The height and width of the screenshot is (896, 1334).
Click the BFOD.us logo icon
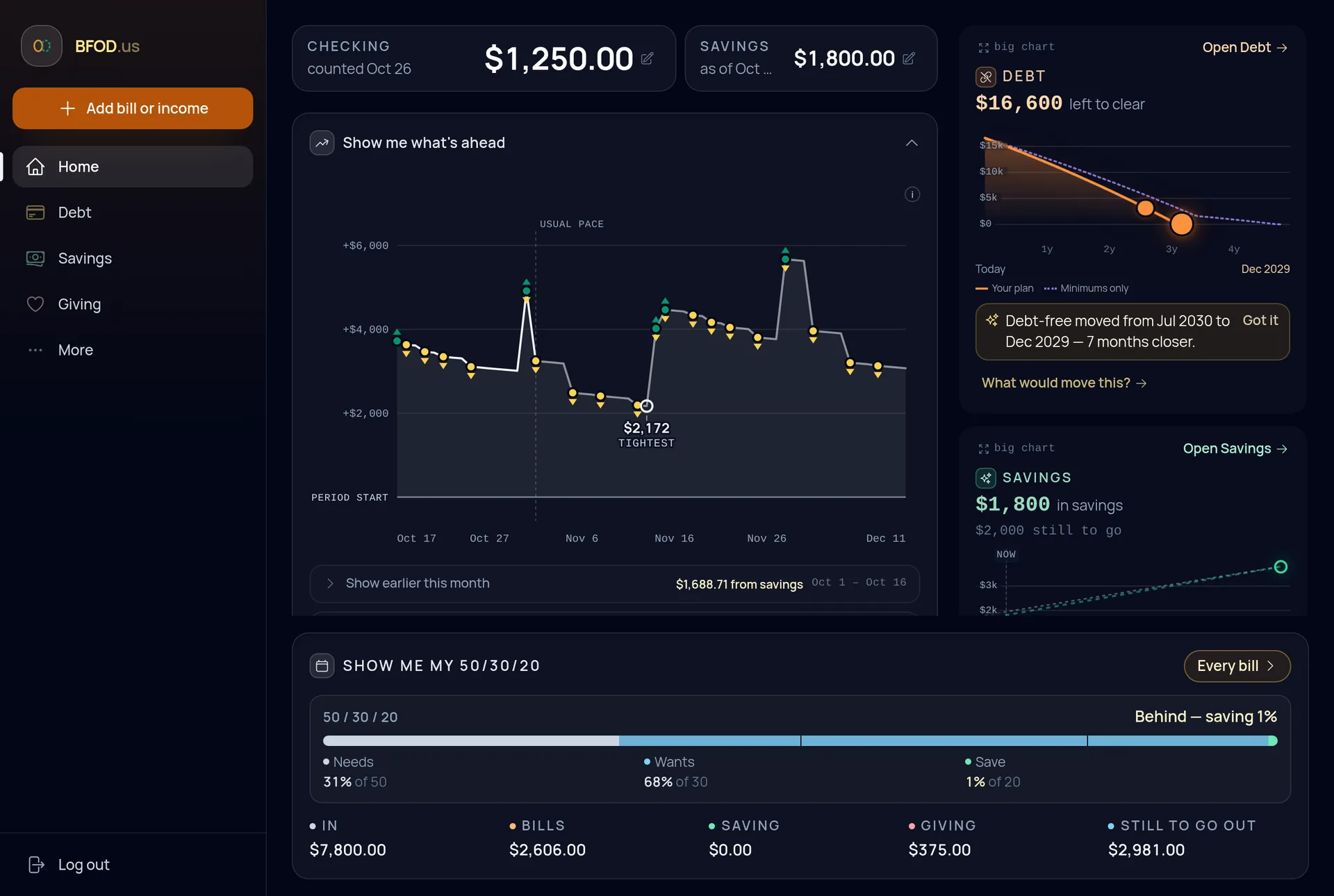click(x=42, y=46)
